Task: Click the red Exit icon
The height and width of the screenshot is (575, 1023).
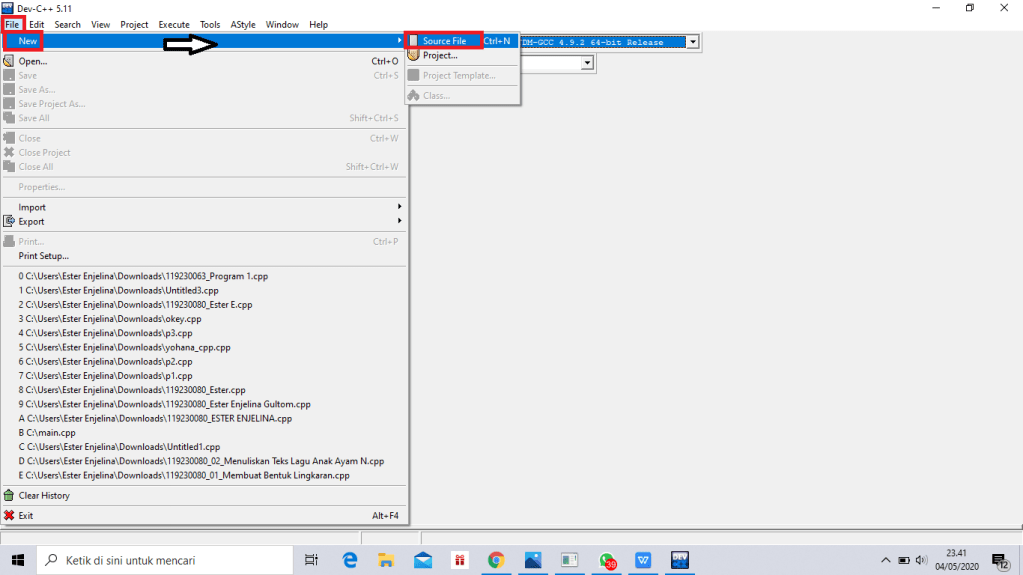Action: tap(9, 516)
